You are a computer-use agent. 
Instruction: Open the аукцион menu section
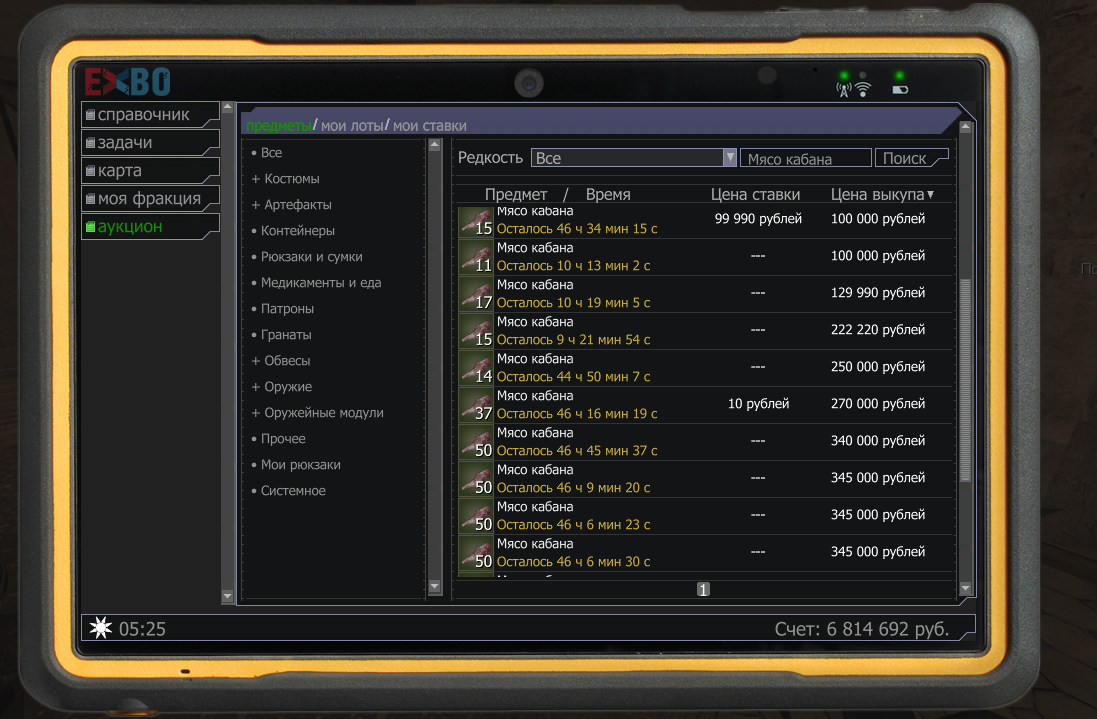(x=150, y=227)
